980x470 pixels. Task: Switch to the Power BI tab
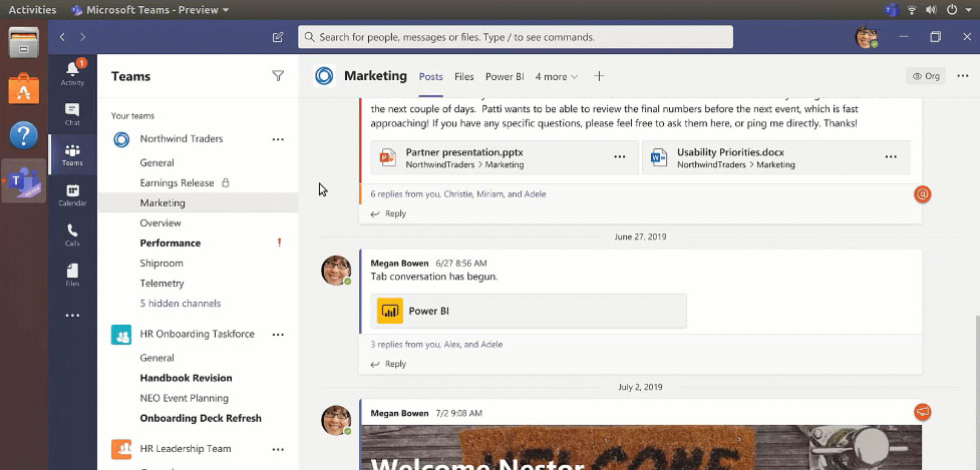click(x=504, y=76)
